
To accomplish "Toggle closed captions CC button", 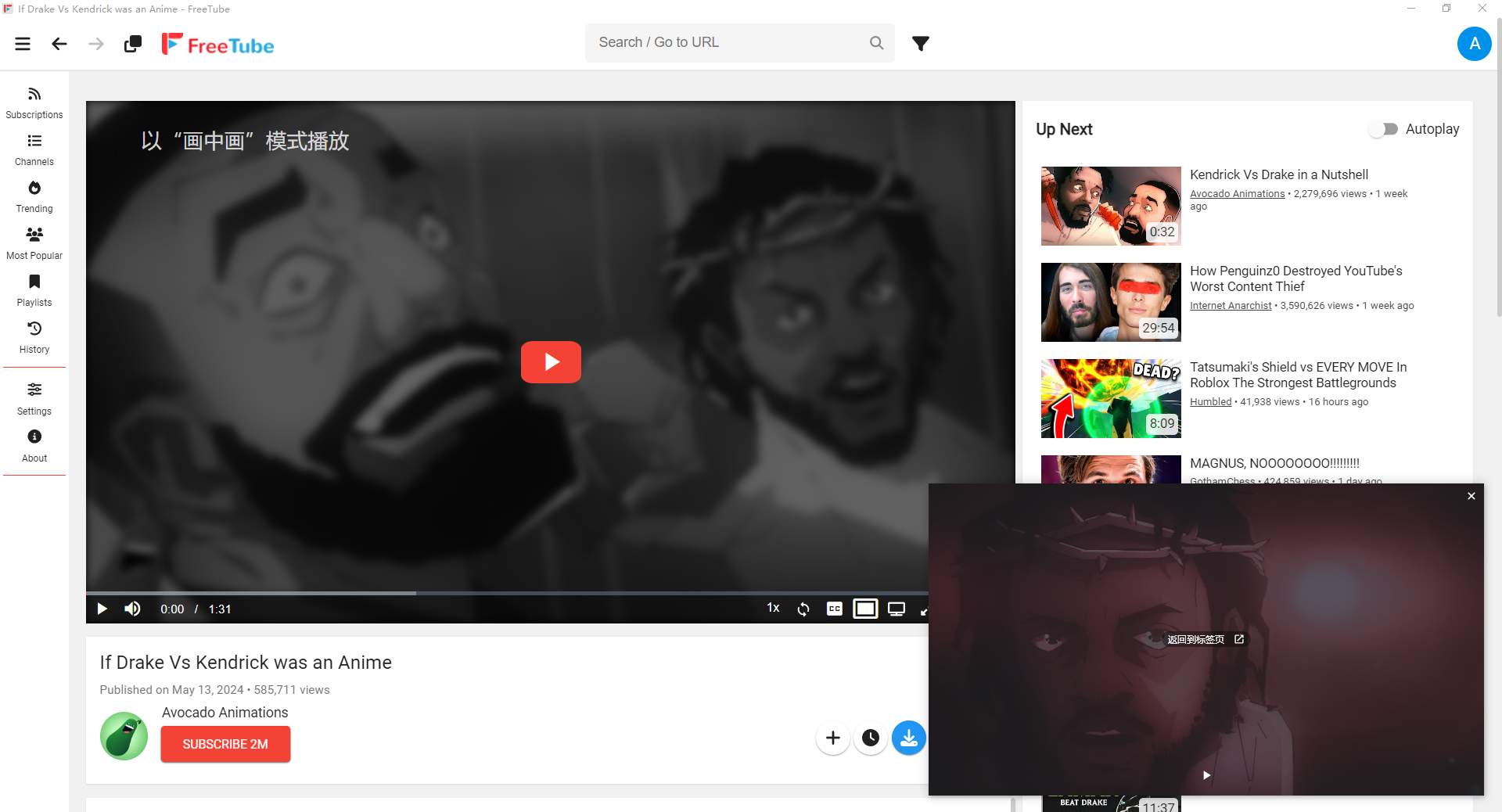I will [x=835, y=609].
